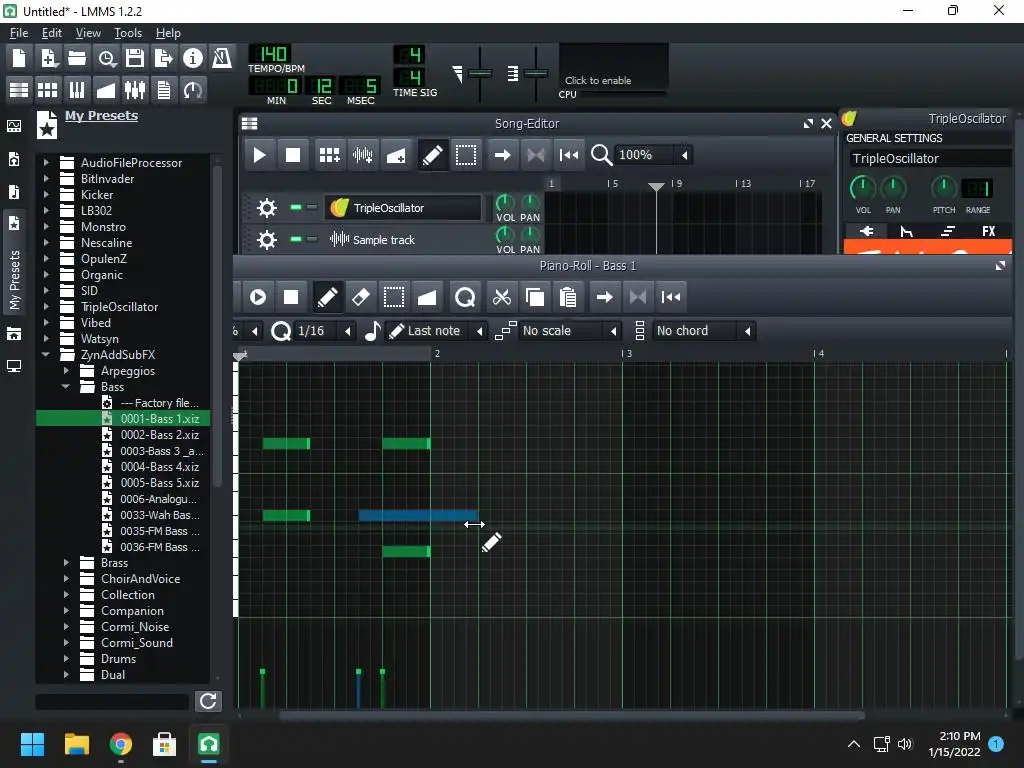Mute the Sample track
This screenshot has height=768, width=1024.
pos(296,240)
